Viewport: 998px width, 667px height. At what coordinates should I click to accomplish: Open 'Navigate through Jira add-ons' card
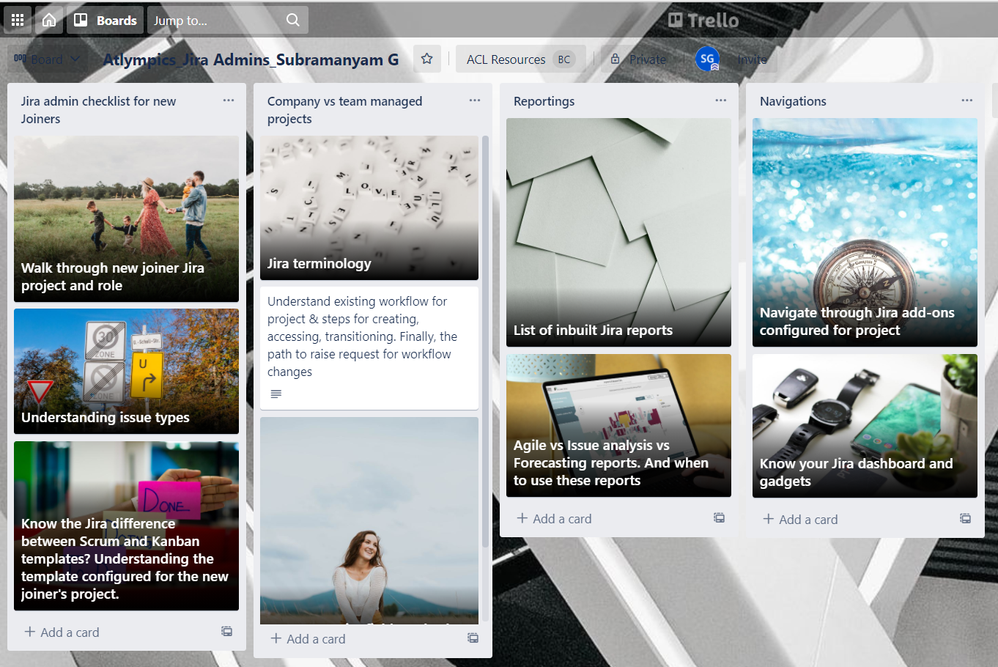click(865, 232)
